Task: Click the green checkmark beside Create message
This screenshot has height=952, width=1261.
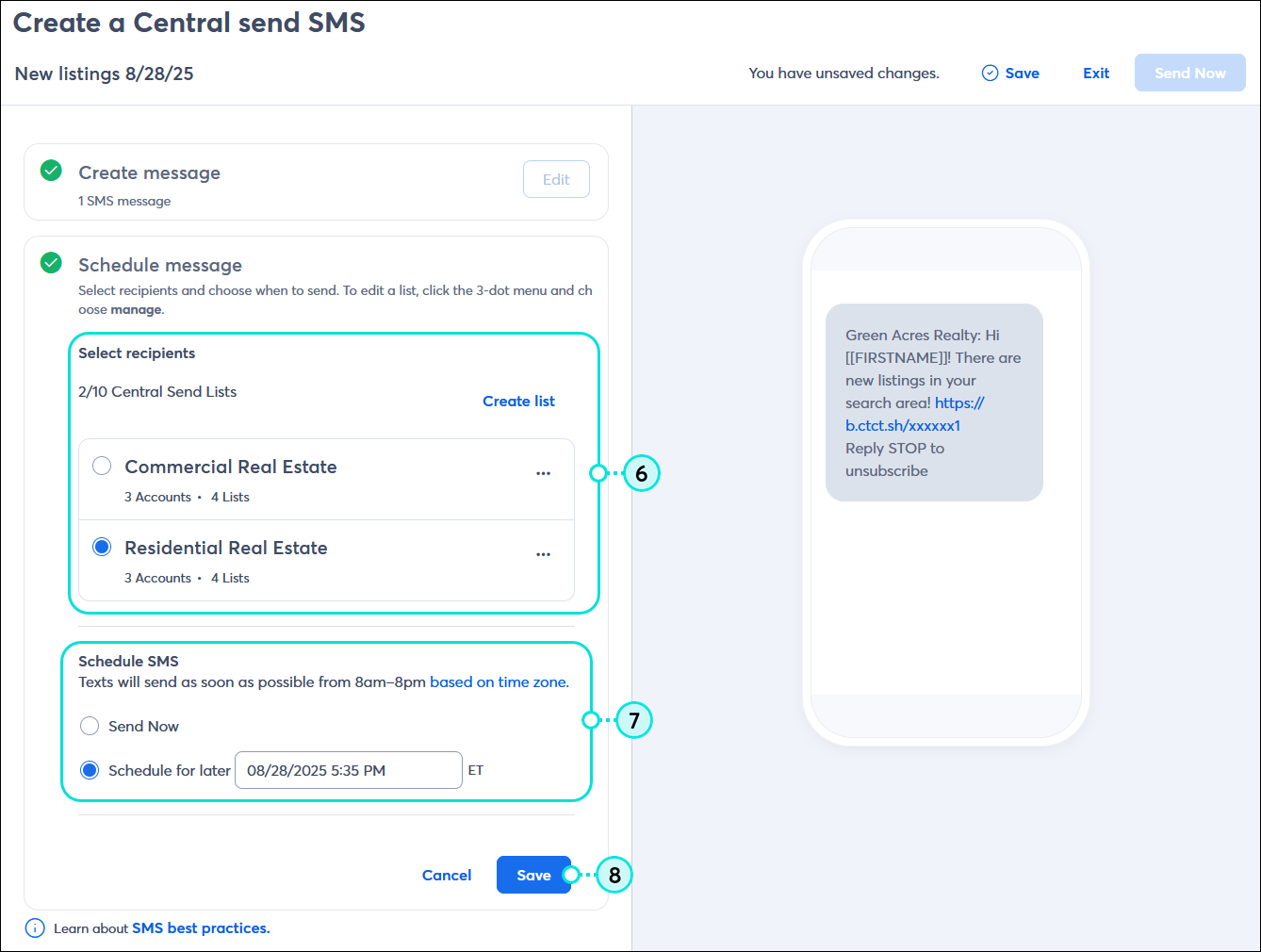Action: point(51,172)
